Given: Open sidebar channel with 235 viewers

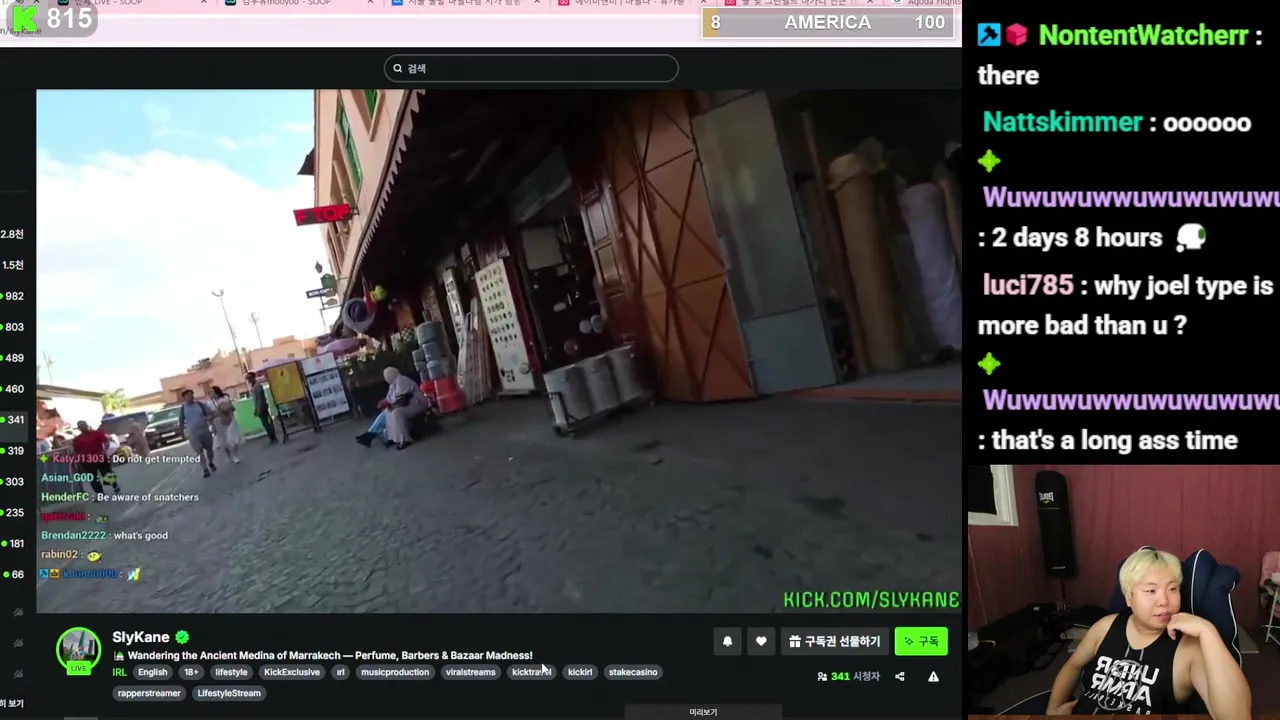Looking at the screenshot, I should click(12, 513).
